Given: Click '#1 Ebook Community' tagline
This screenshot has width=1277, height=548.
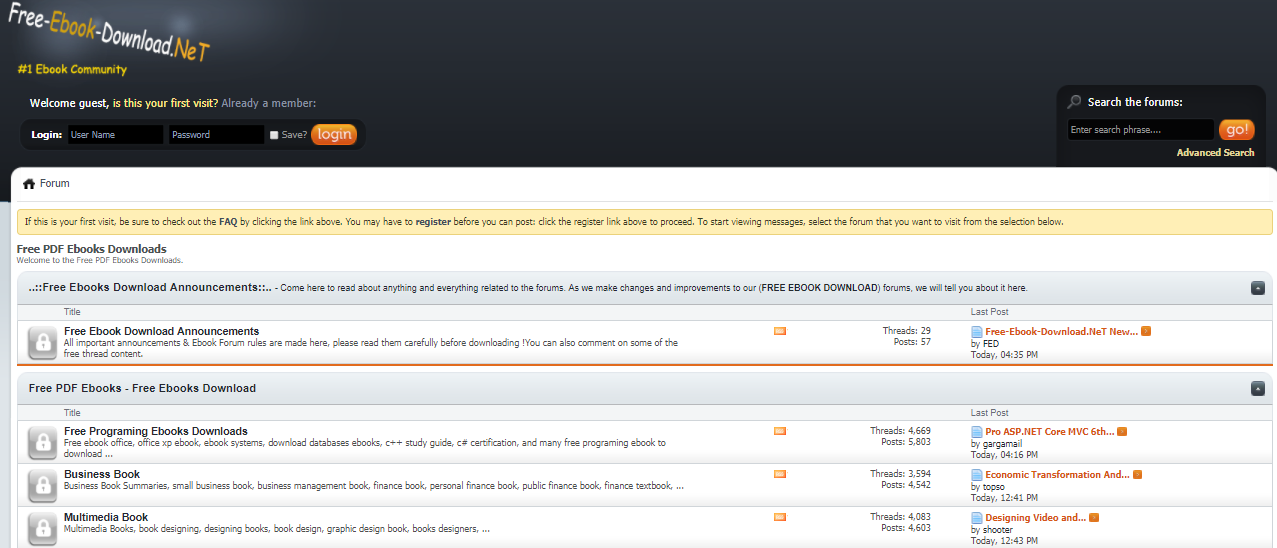Looking at the screenshot, I should click(x=72, y=69).
